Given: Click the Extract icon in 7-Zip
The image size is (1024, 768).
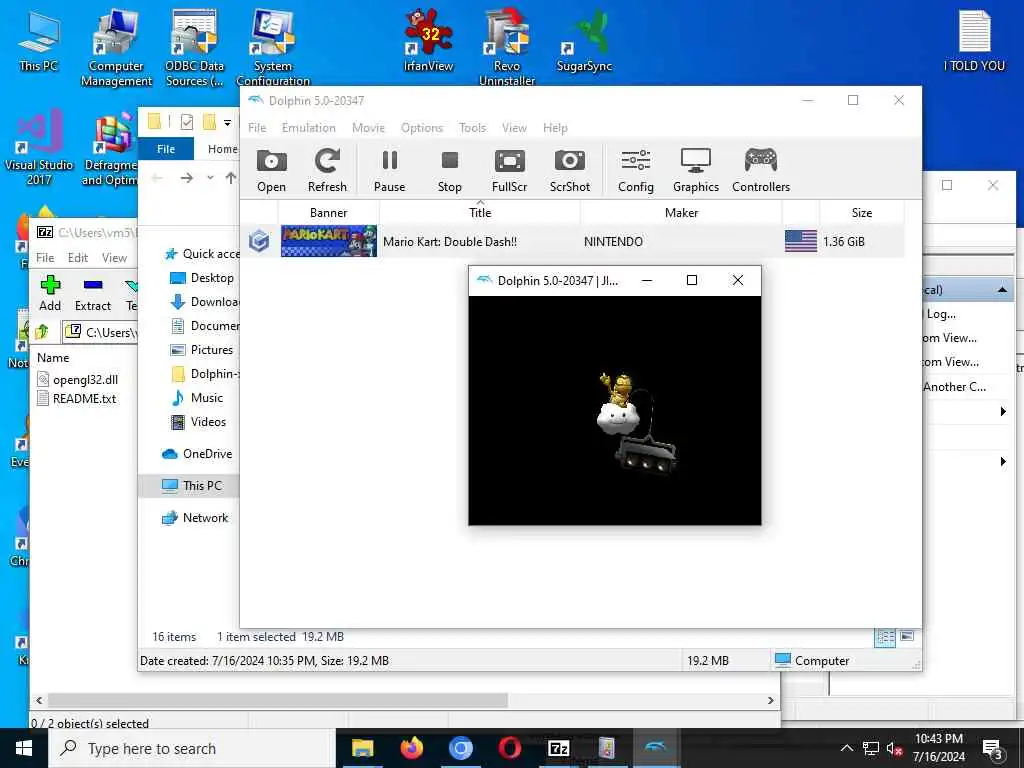Looking at the screenshot, I should tap(93, 293).
